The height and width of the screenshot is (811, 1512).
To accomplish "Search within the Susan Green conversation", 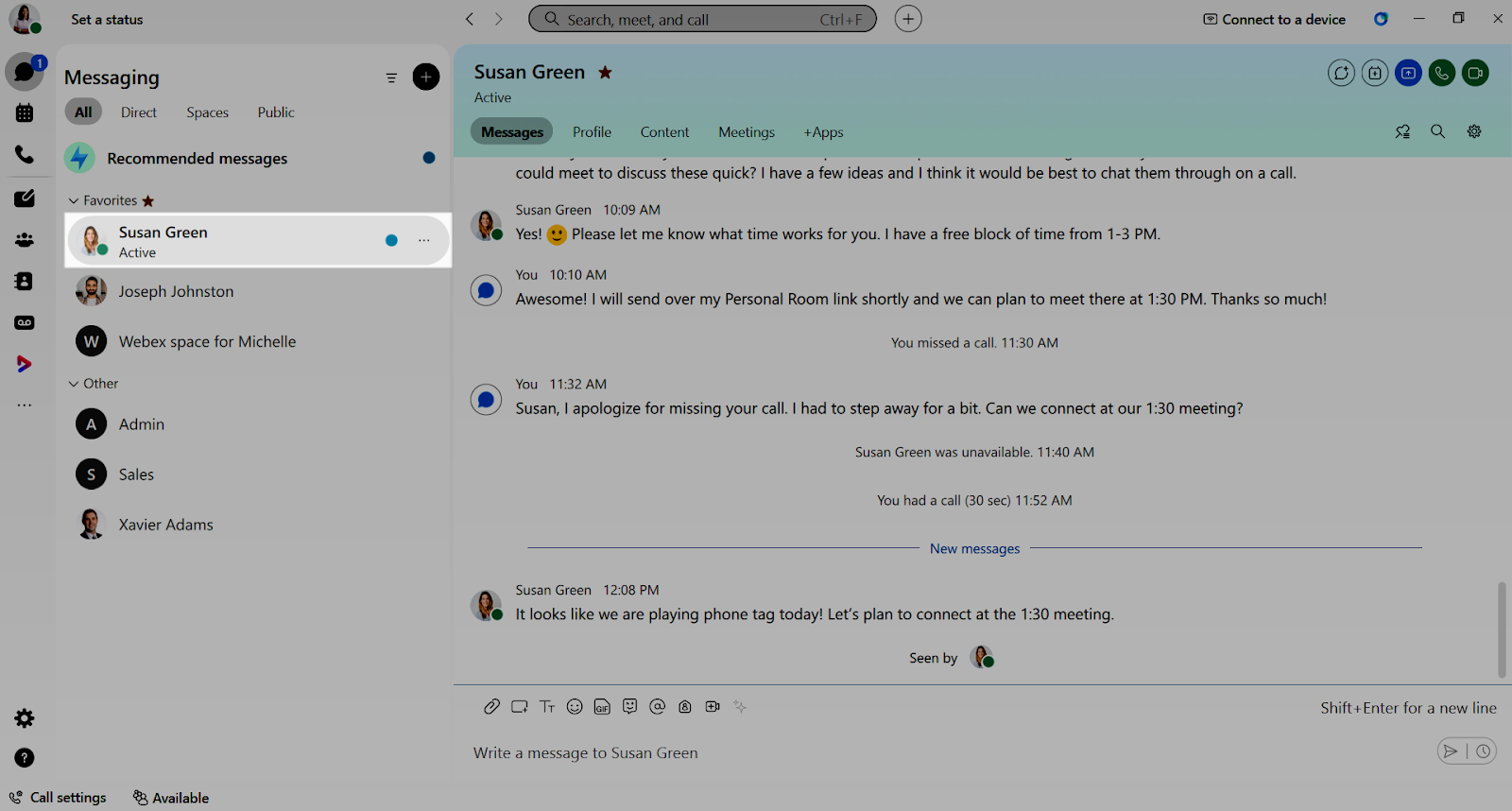I will click(1437, 132).
